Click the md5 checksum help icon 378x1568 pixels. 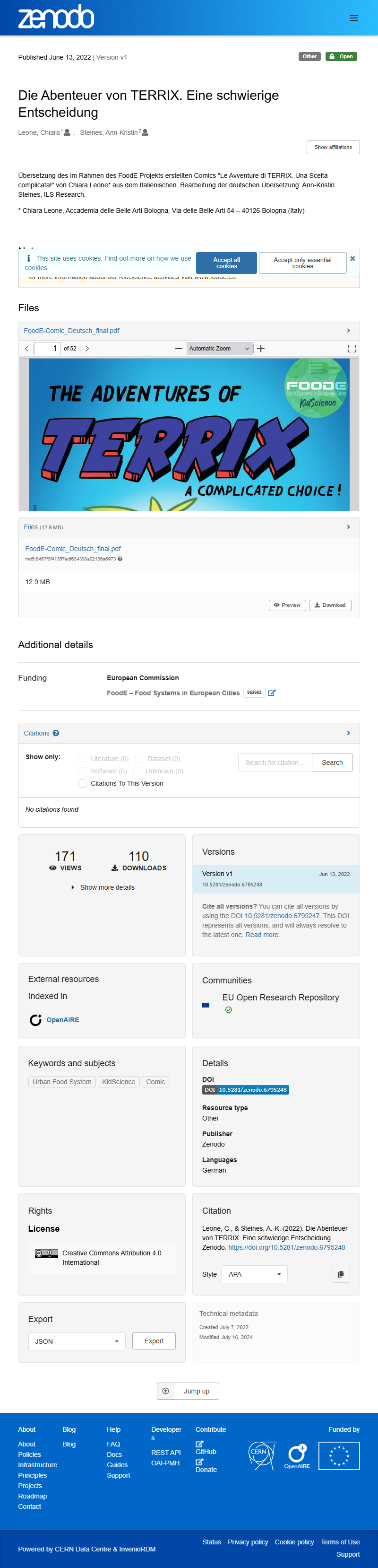[x=120, y=559]
